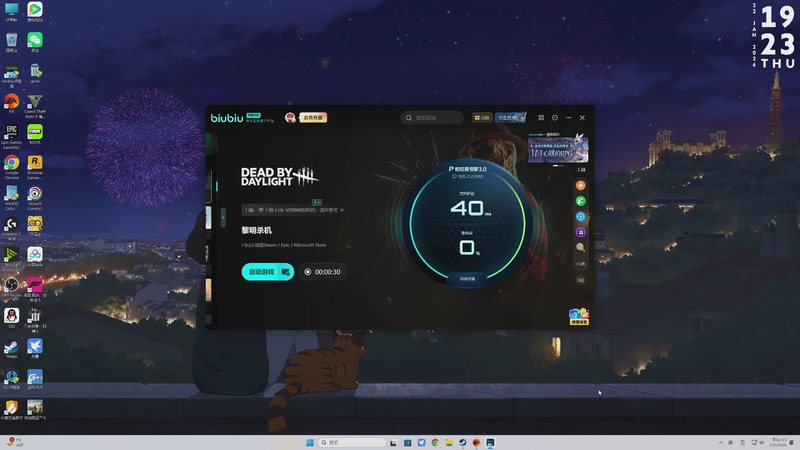Open the Recycle Bin desktop icon
This screenshot has width=800, height=450.
point(11,42)
